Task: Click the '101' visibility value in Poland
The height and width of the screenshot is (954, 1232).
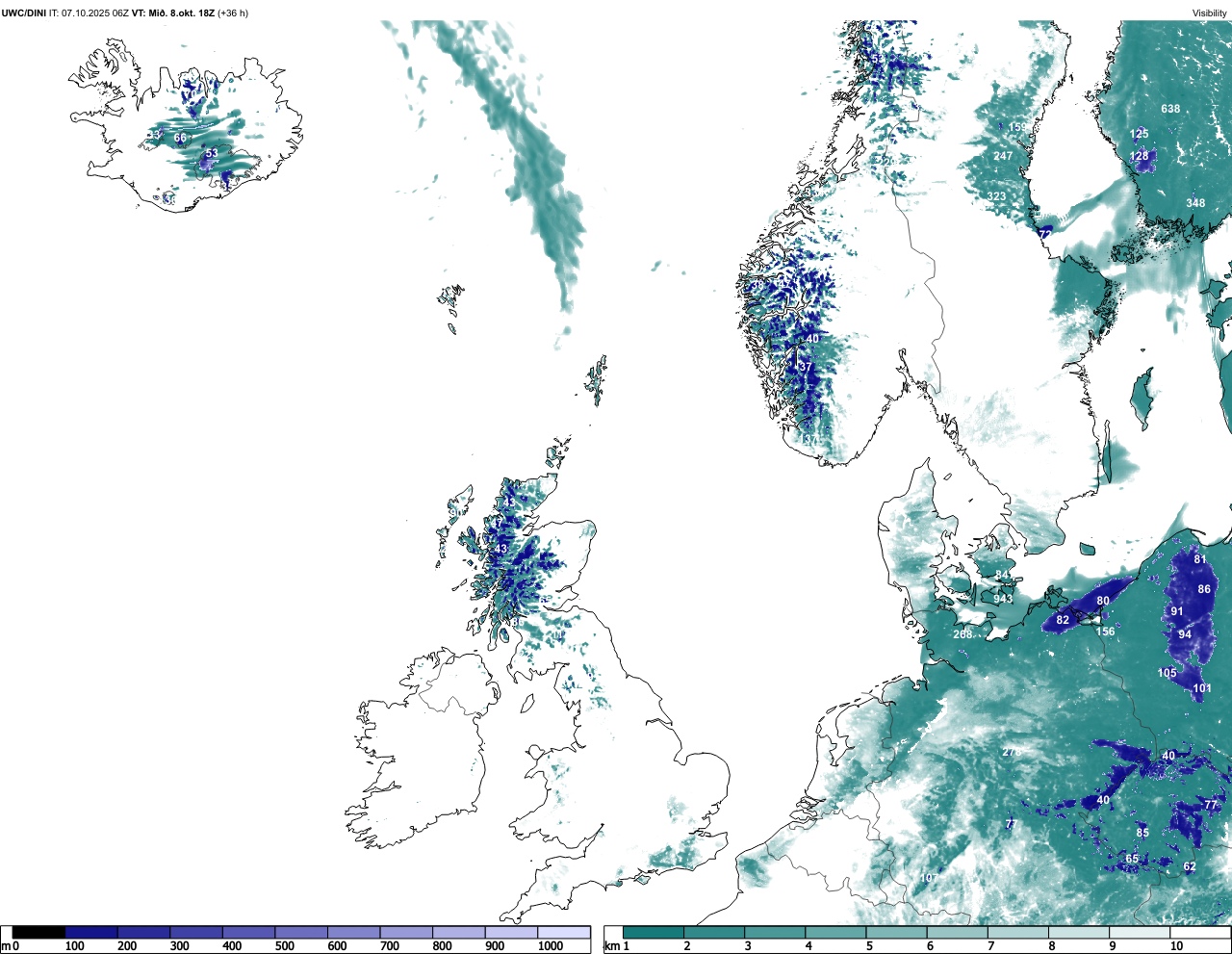Action: (1202, 688)
